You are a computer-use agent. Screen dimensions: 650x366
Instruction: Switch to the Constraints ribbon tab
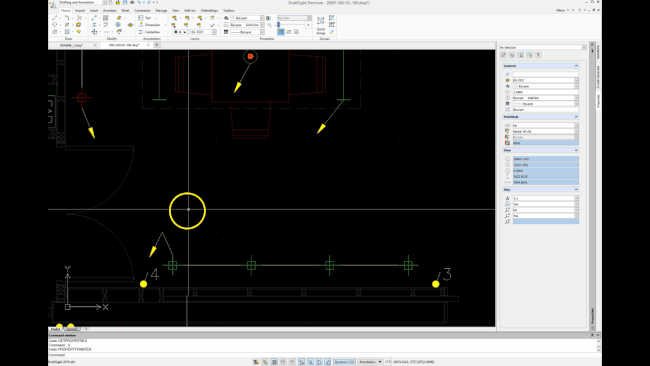click(142, 10)
